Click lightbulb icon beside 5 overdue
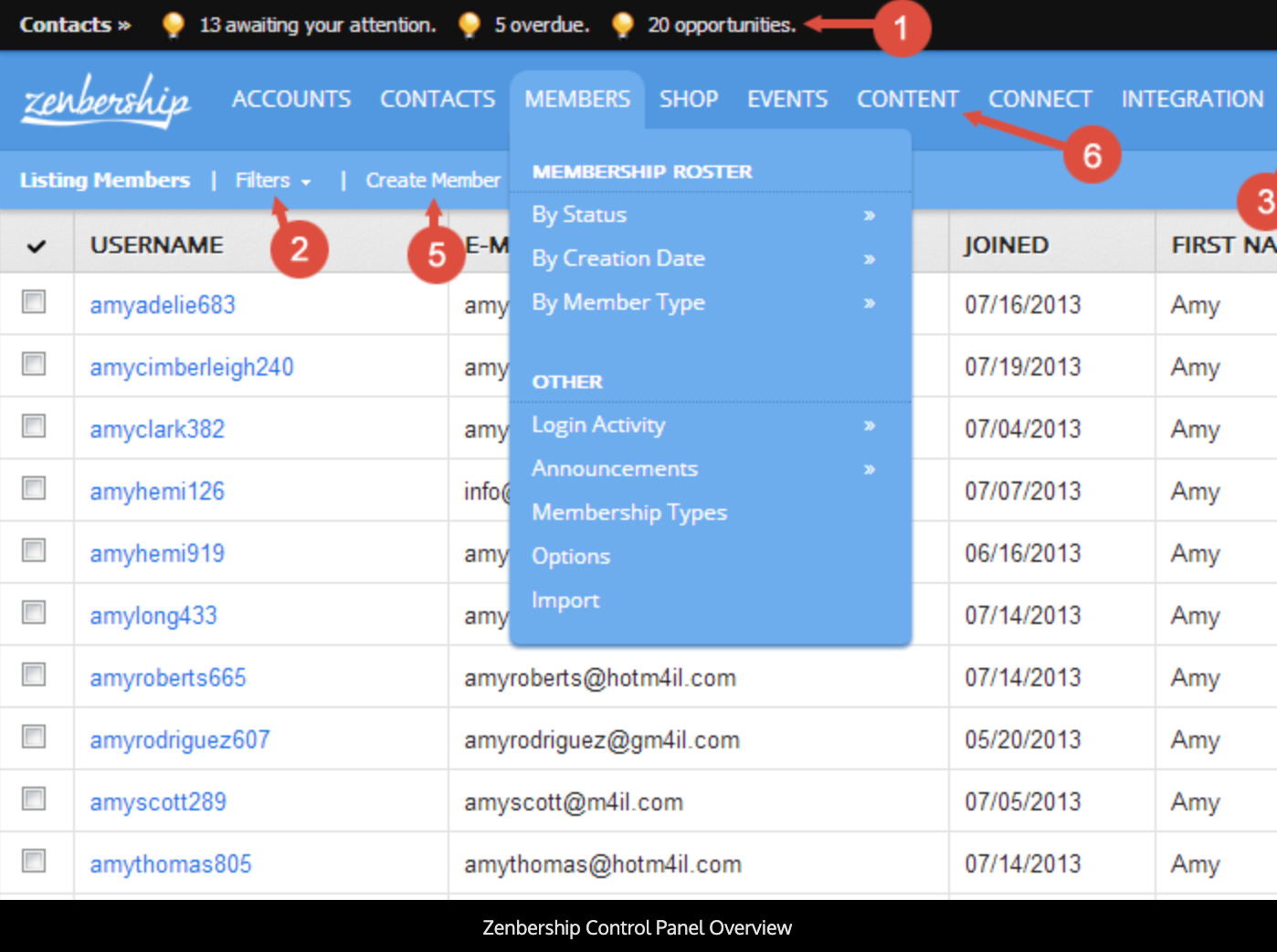Image resolution: width=1277 pixels, height=952 pixels. 469,25
